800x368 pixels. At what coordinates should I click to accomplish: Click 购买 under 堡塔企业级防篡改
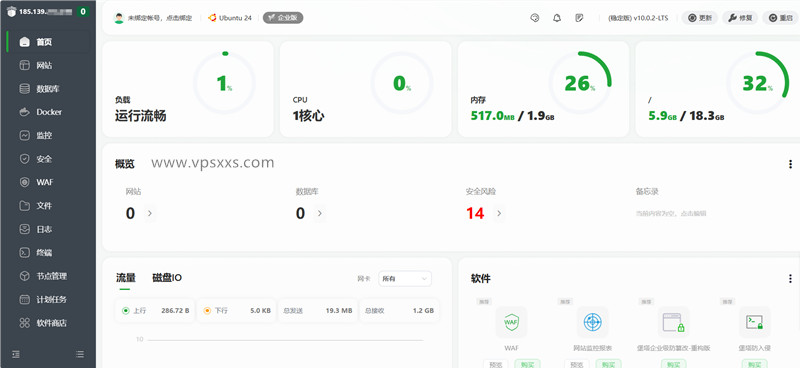tap(673, 364)
